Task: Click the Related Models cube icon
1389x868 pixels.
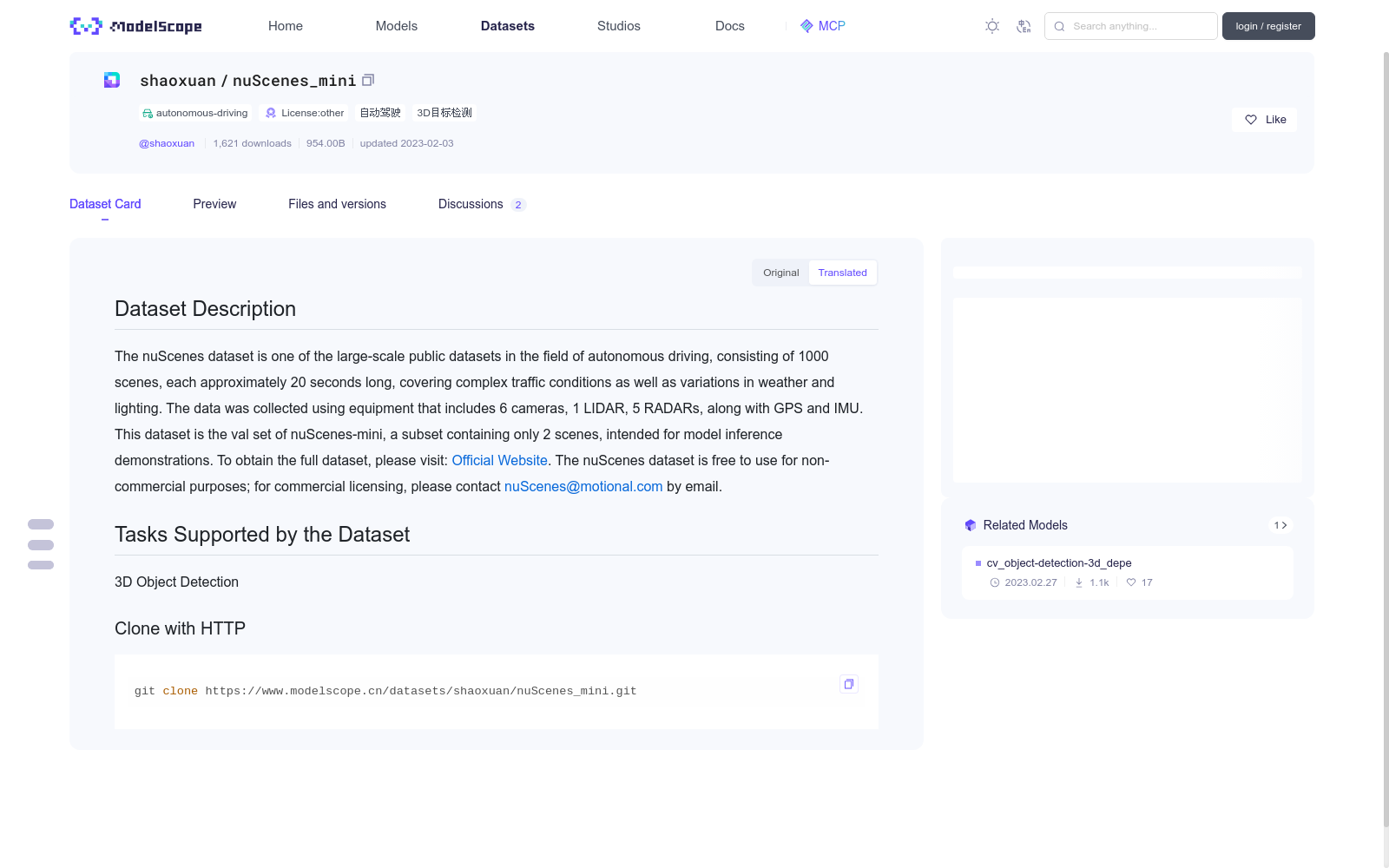Action: click(x=971, y=525)
